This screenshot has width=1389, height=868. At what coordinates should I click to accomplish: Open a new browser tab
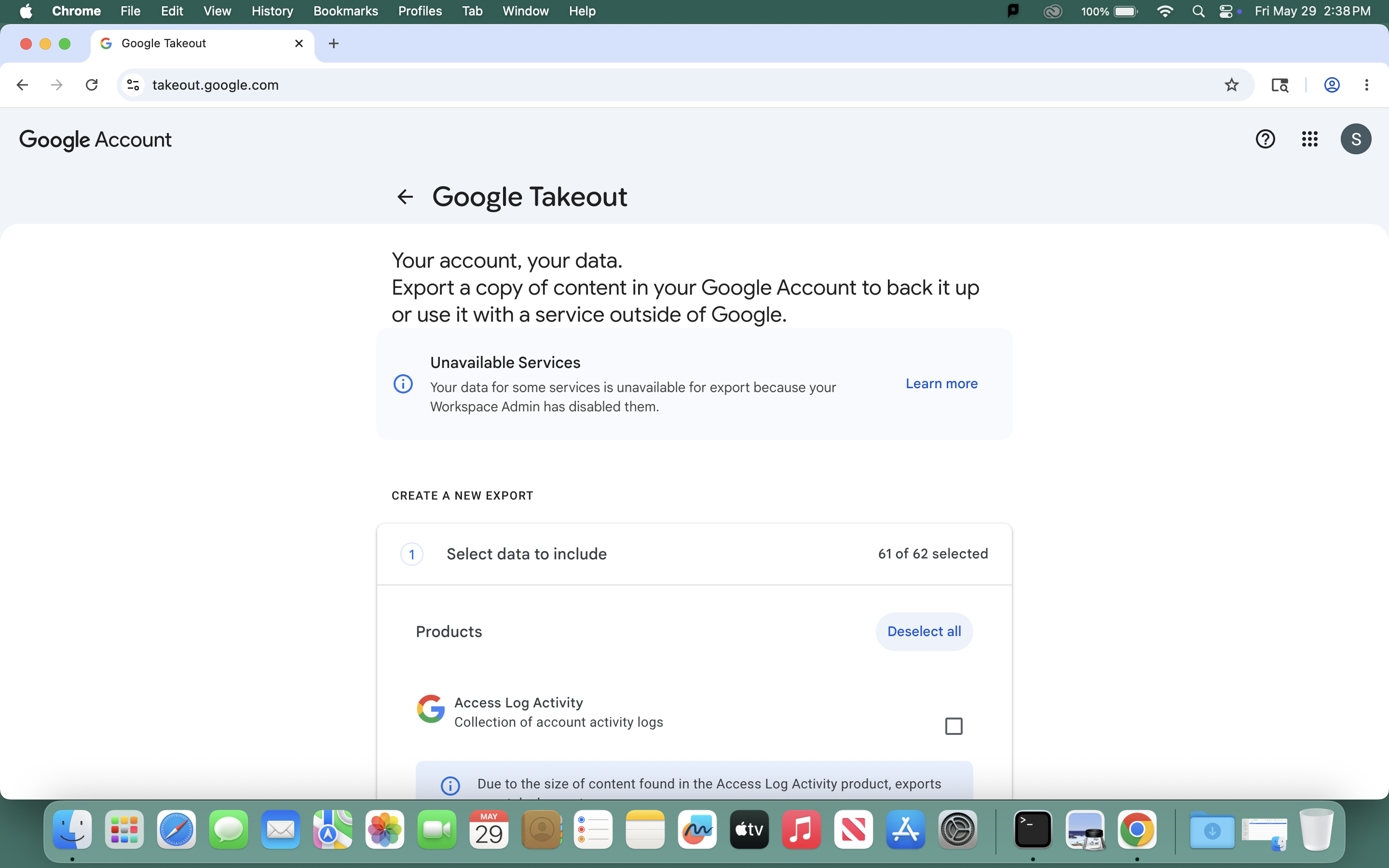coord(333,43)
